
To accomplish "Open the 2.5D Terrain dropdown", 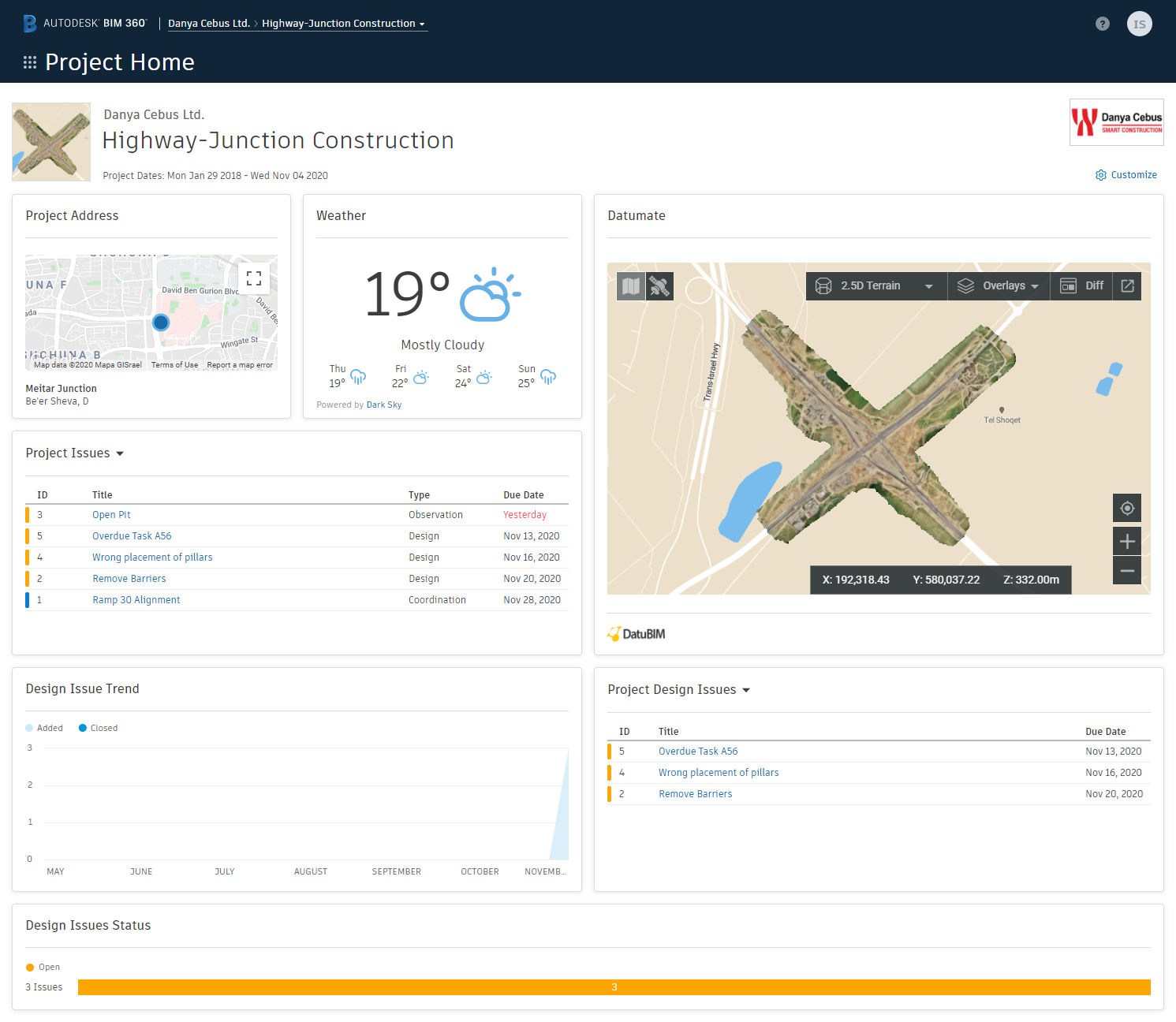I will [x=874, y=285].
